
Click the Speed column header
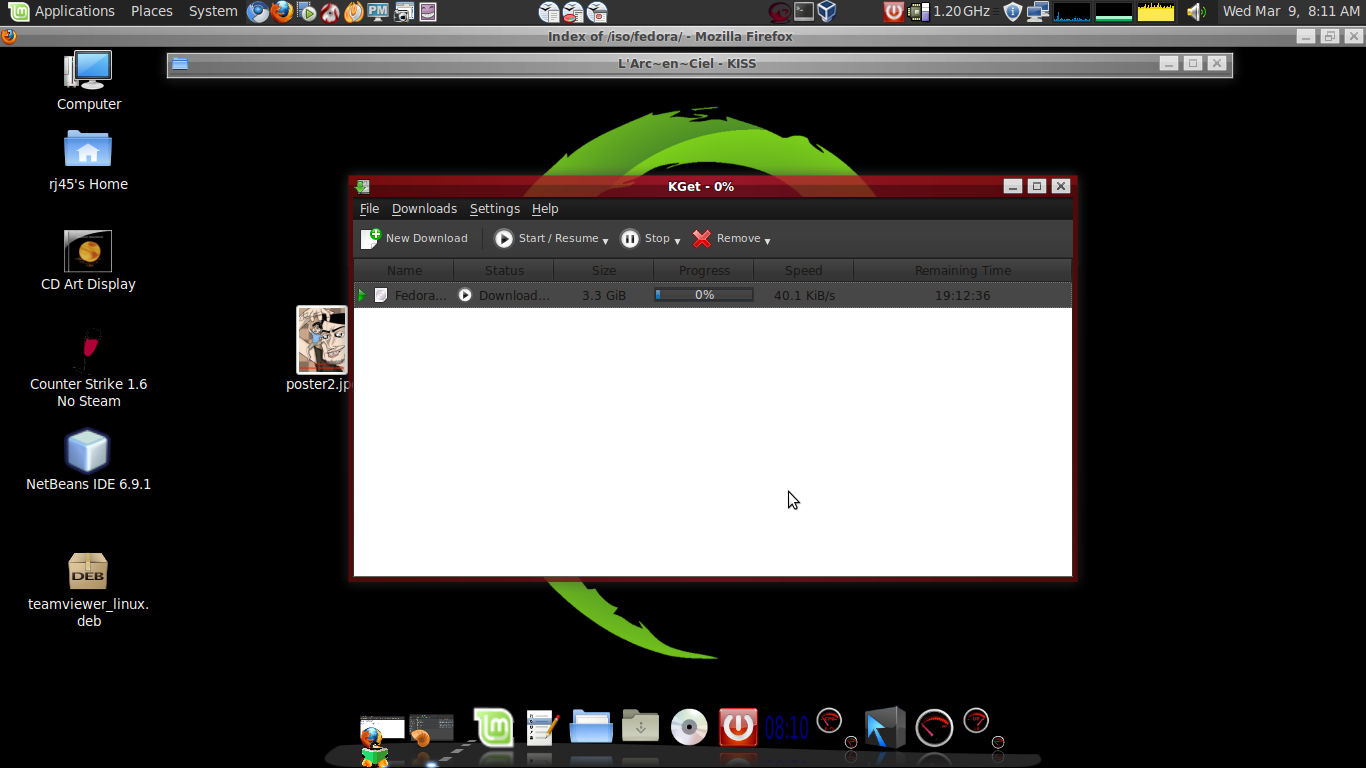(x=803, y=270)
